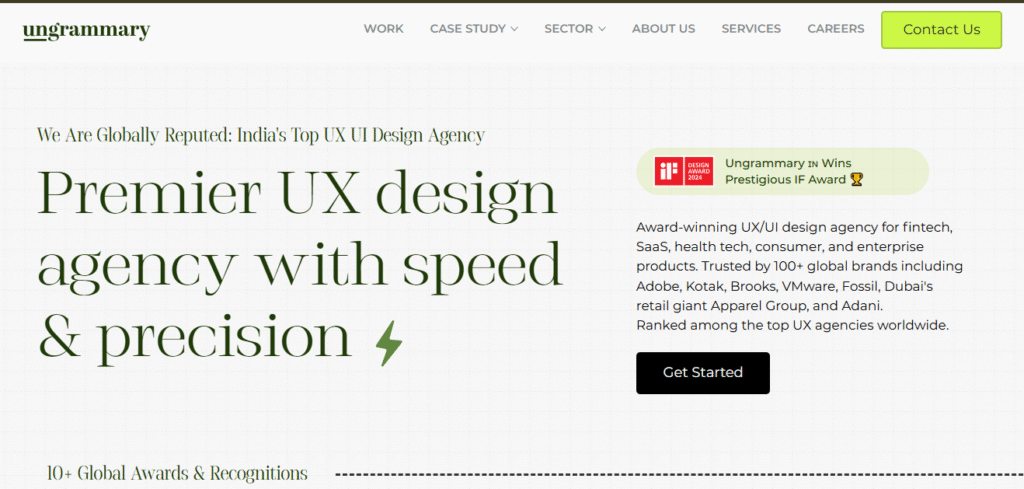Open the SERVICES nav item

pyautogui.click(x=751, y=29)
